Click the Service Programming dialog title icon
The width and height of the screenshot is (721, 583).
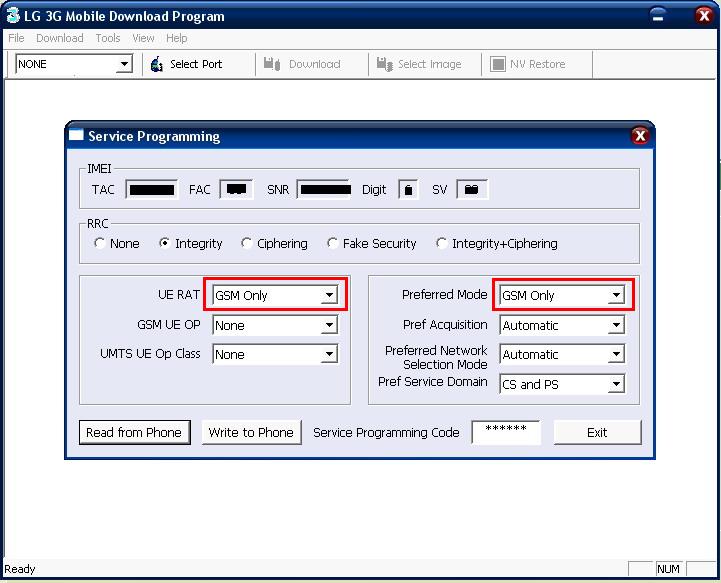click(76, 135)
